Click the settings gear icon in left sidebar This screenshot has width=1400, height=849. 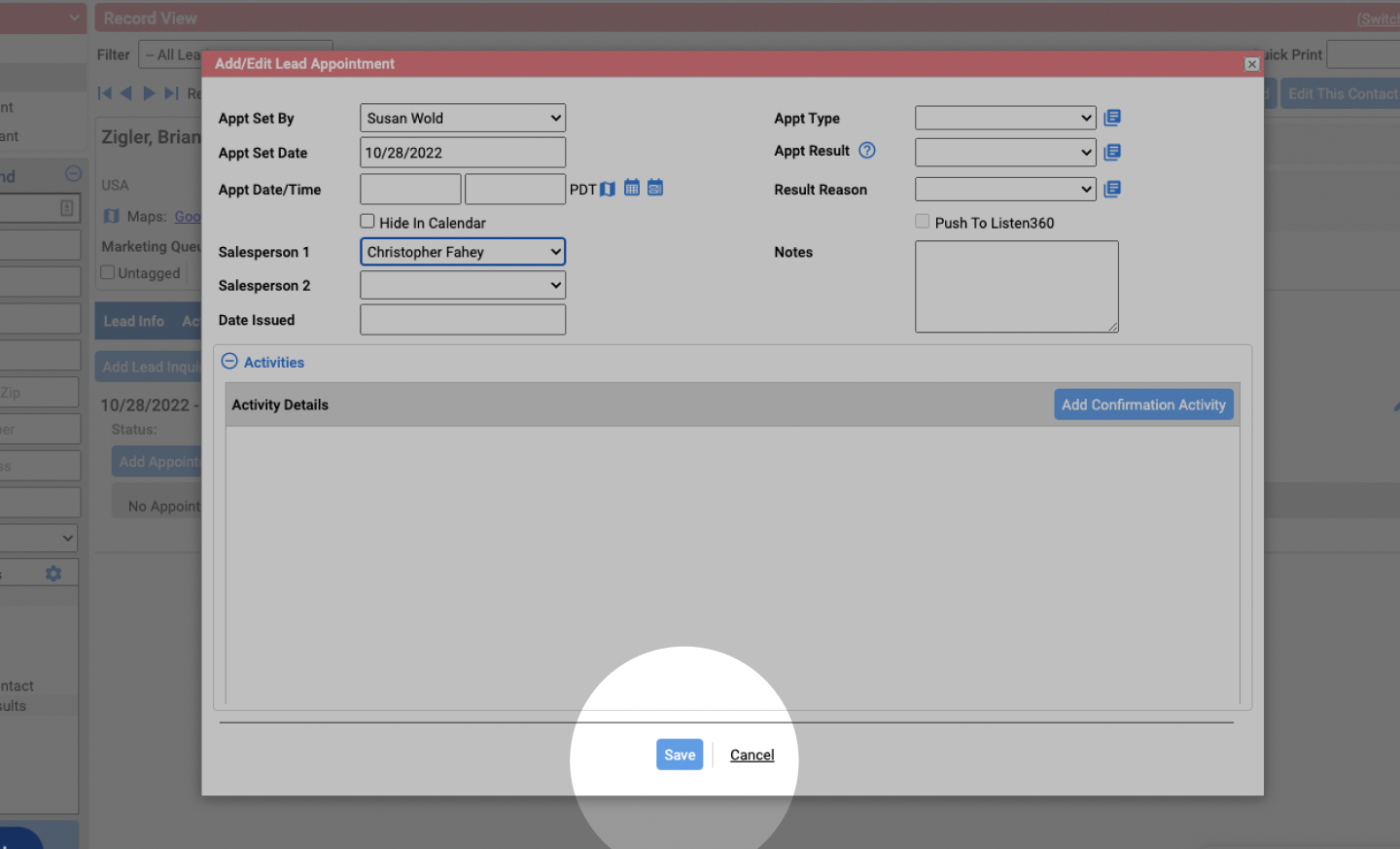pyautogui.click(x=53, y=574)
